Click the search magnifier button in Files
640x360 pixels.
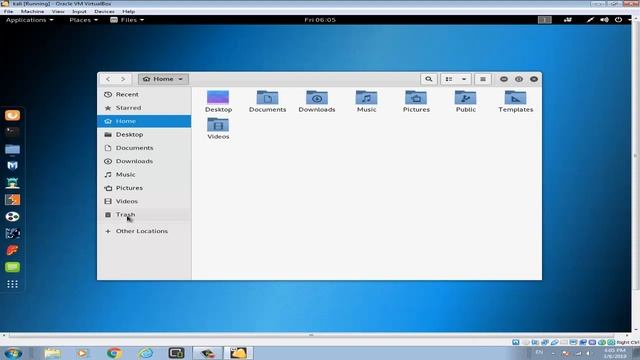[x=429, y=79]
